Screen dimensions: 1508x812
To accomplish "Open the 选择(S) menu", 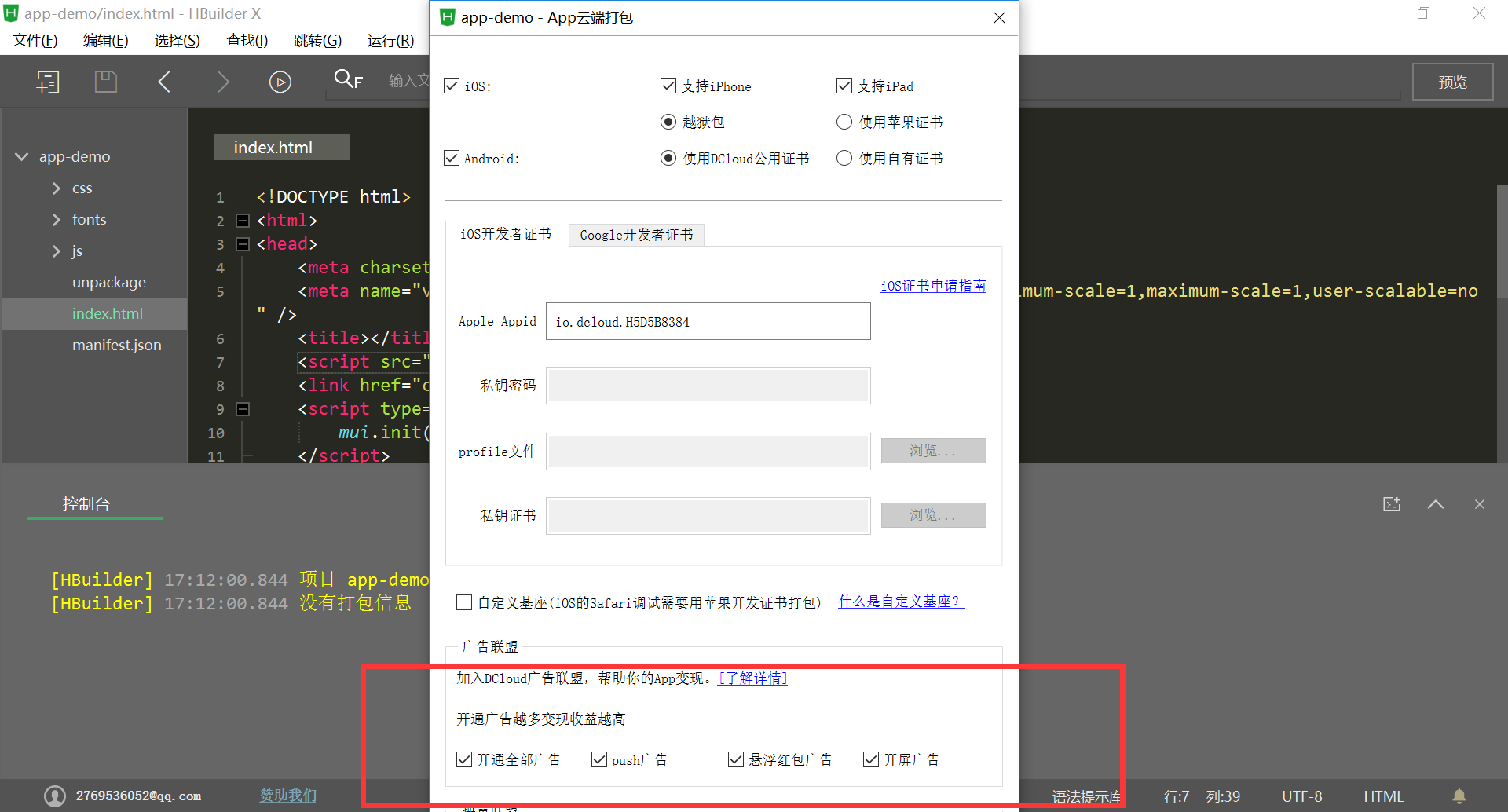I will tap(178, 41).
